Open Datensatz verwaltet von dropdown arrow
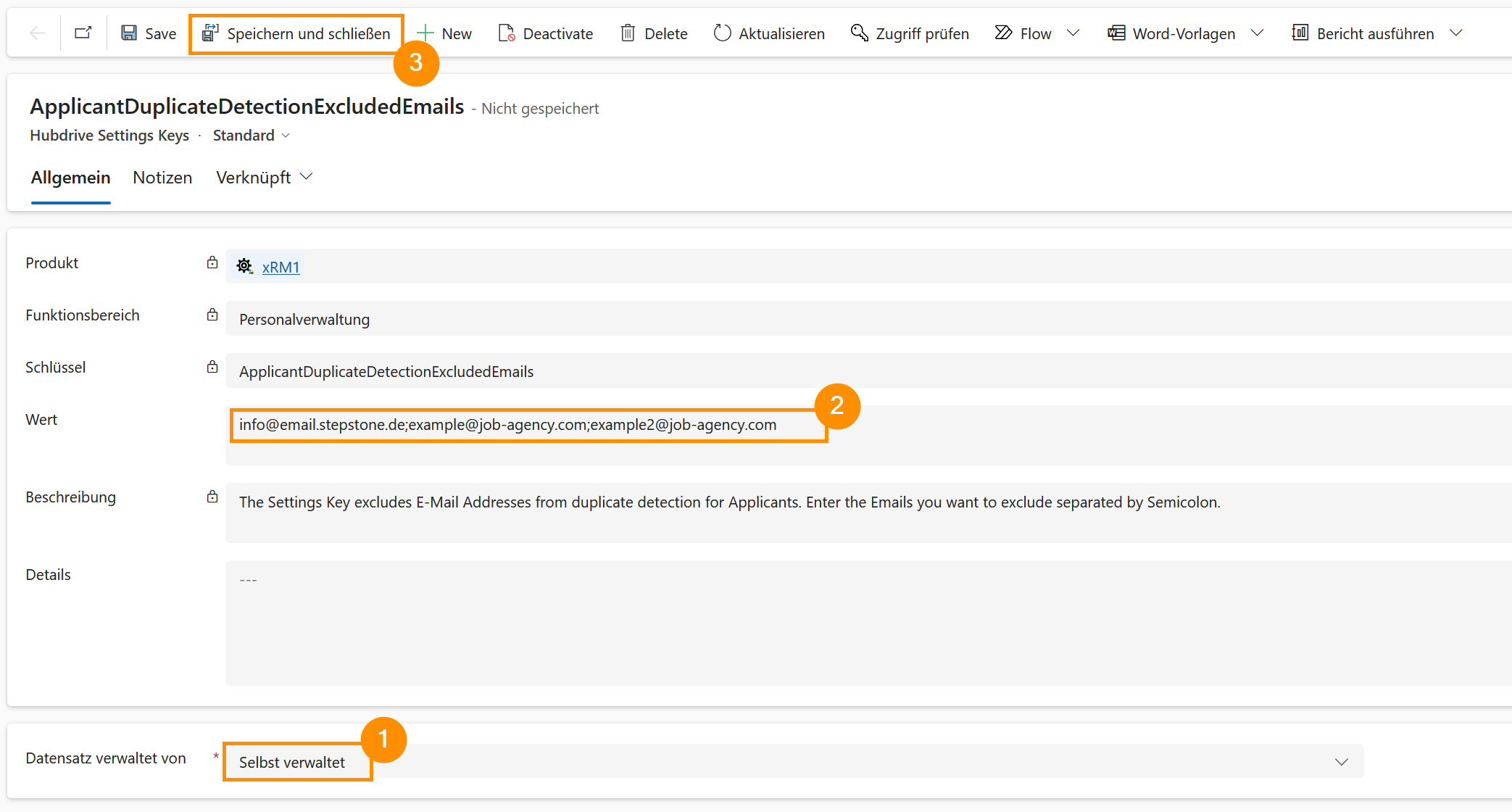This screenshot has height=812, width=1512. tap(1341, 762)
